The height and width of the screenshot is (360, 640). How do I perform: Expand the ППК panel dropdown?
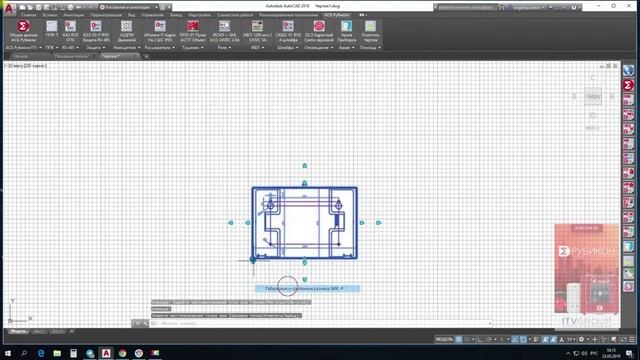click(x=51, y=48)
